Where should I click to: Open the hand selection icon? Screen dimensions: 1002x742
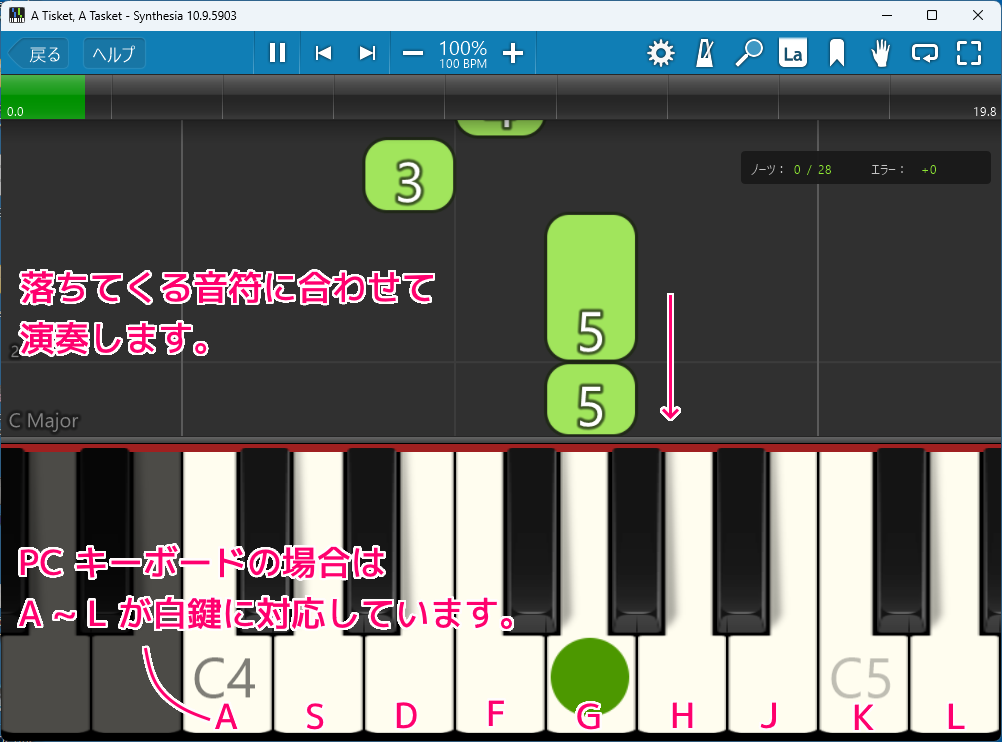tap(881, 54)
